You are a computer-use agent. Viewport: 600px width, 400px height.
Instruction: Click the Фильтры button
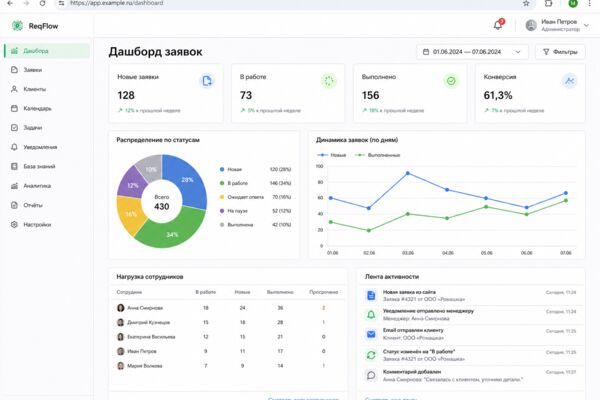tap(560, 52)
